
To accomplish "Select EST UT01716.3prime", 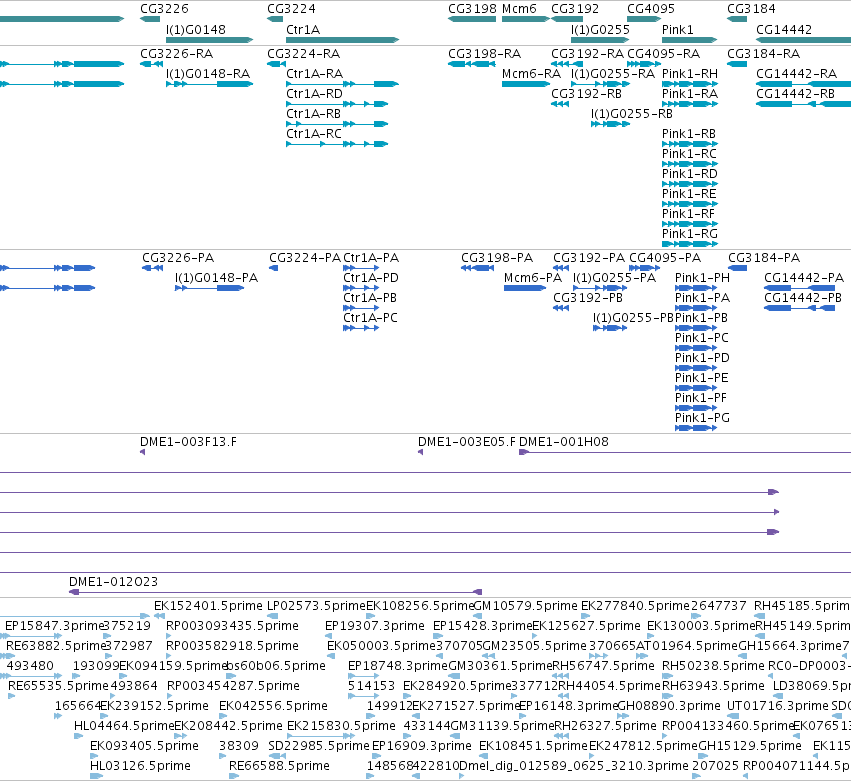I will point(777,706).
